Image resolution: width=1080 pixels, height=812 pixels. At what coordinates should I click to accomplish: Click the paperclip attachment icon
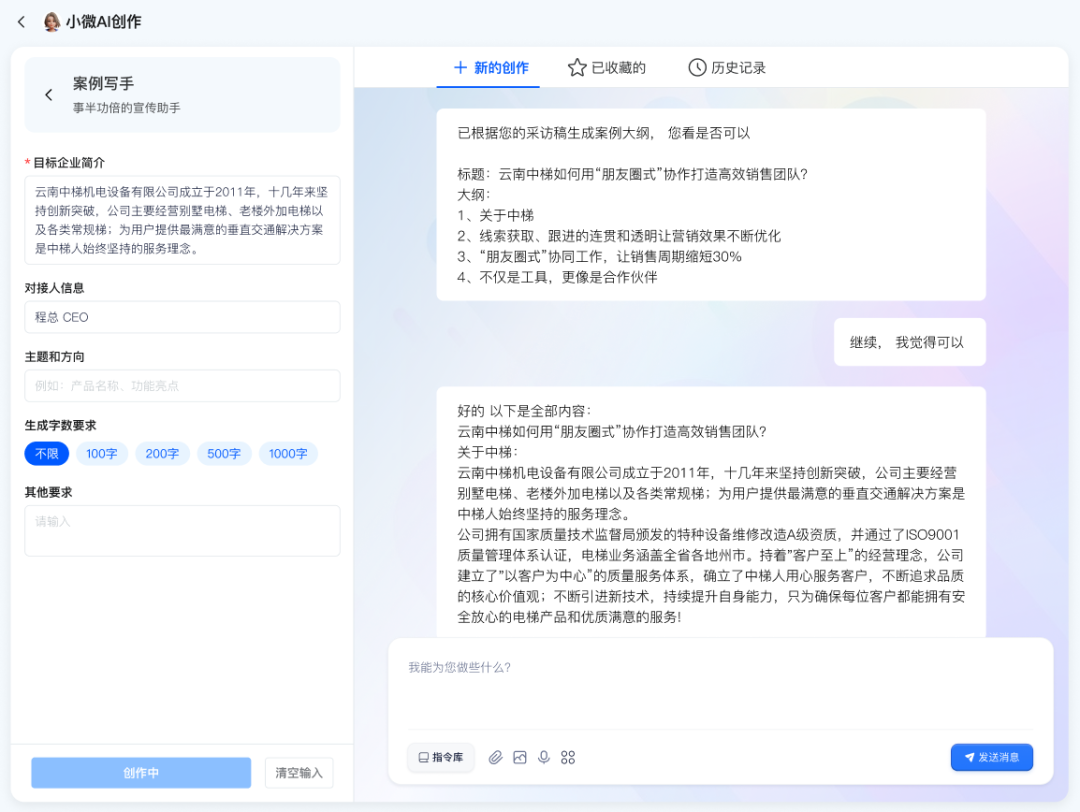click(495, 757)
